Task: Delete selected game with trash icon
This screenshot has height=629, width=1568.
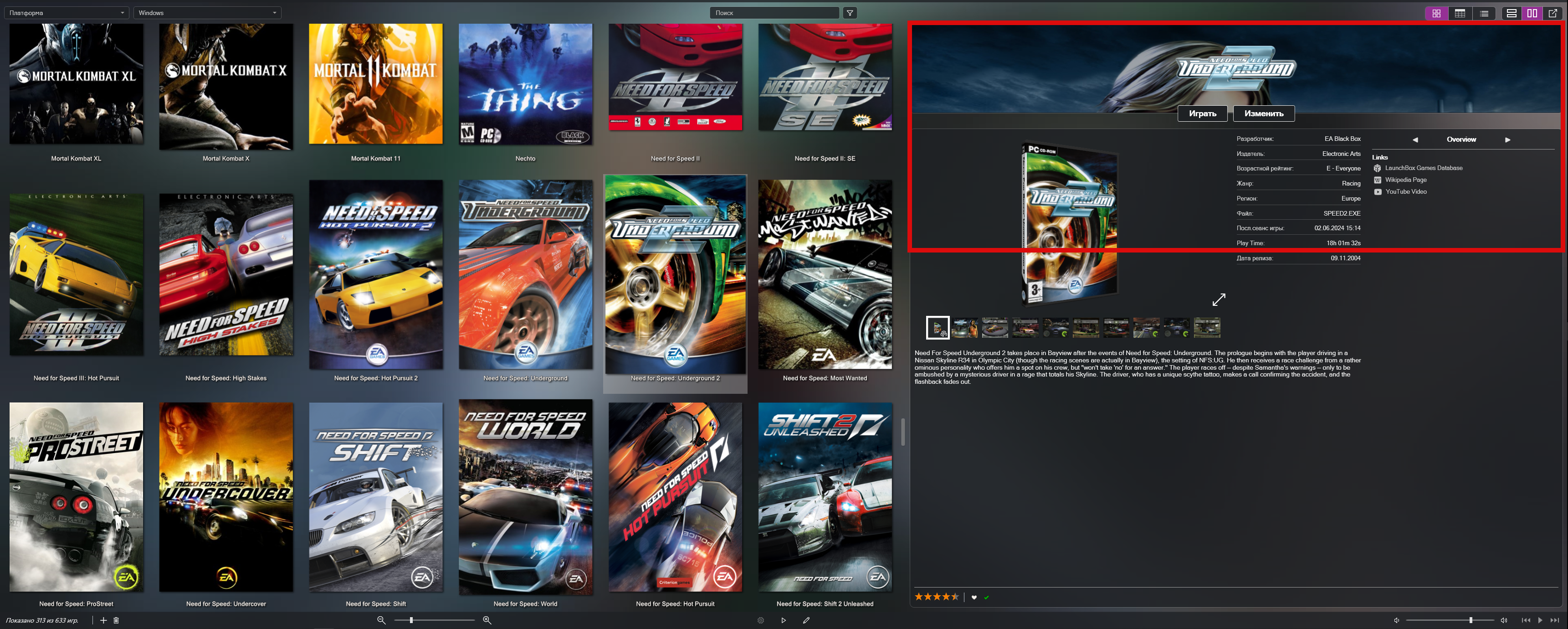Action: point(116,620)
